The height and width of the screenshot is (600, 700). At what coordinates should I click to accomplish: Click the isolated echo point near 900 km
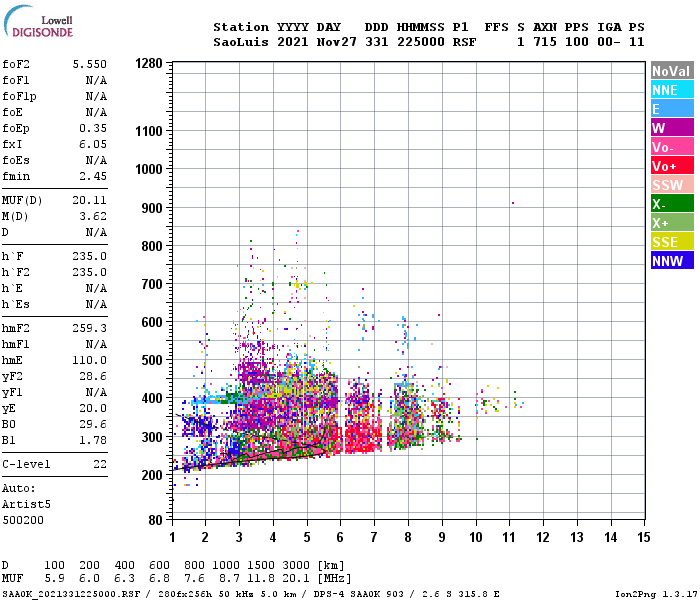pos(512,203)
